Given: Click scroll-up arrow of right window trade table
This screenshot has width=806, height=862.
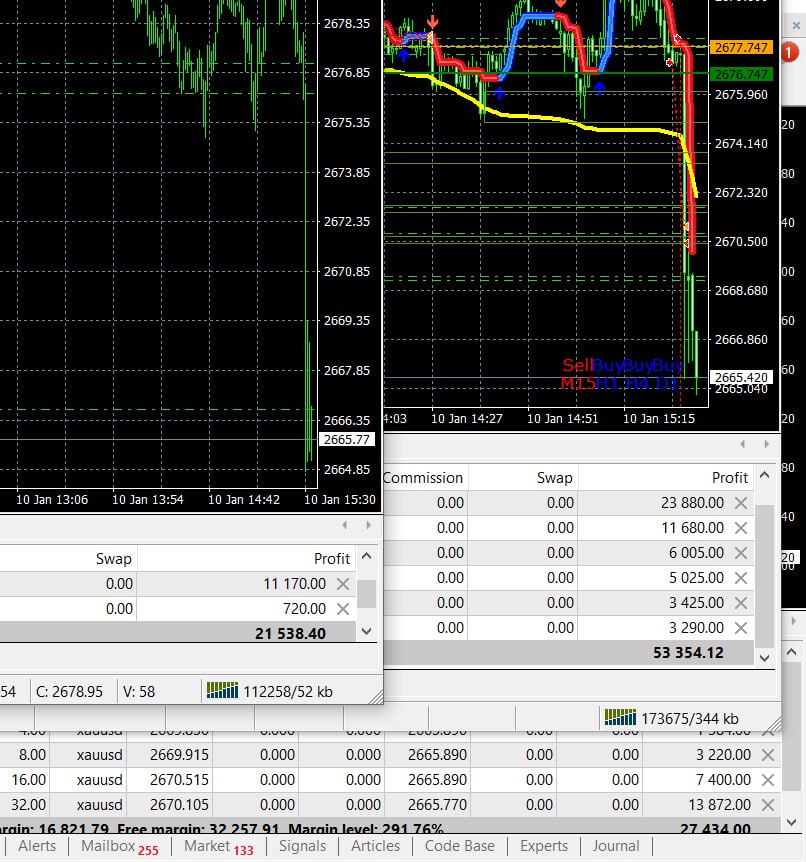Looking at the screenshot, I should (x=764, y=476).
